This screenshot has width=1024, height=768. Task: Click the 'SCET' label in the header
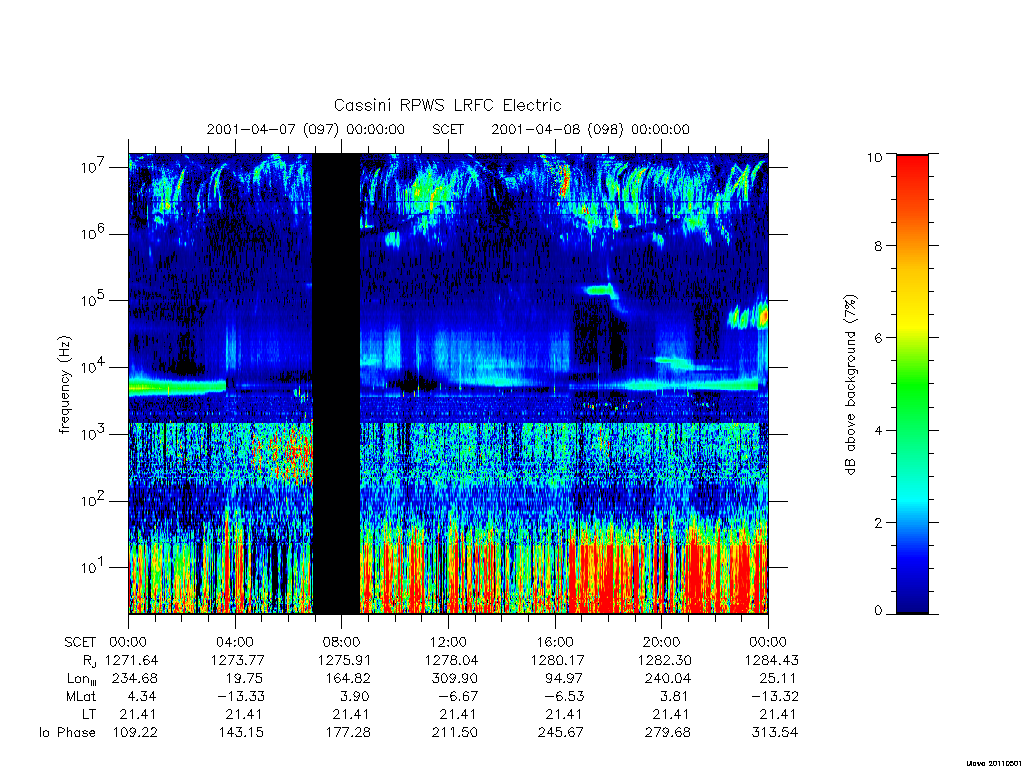448,129
